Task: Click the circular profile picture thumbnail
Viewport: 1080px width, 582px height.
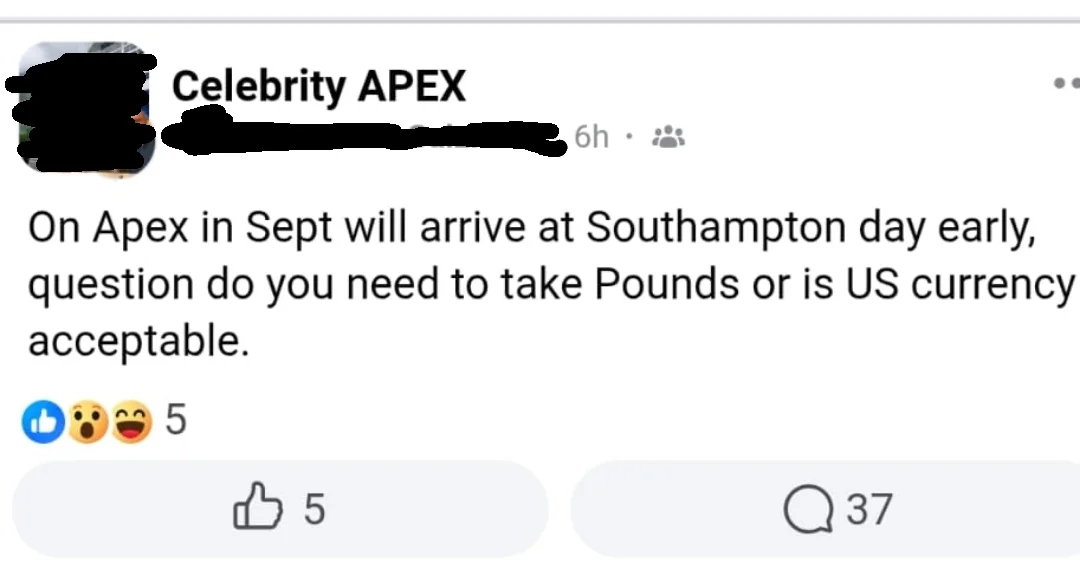Action: 85,105
